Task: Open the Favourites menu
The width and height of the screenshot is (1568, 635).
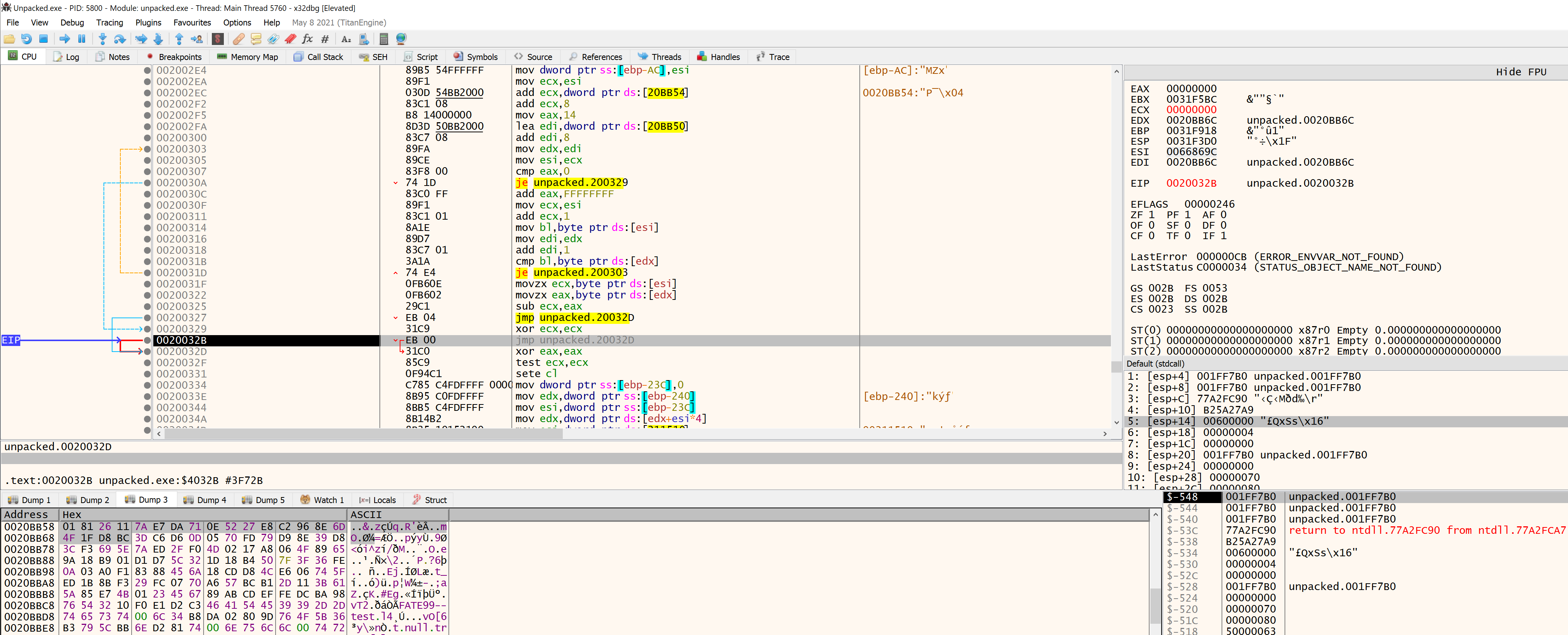Action: point(192,22)
